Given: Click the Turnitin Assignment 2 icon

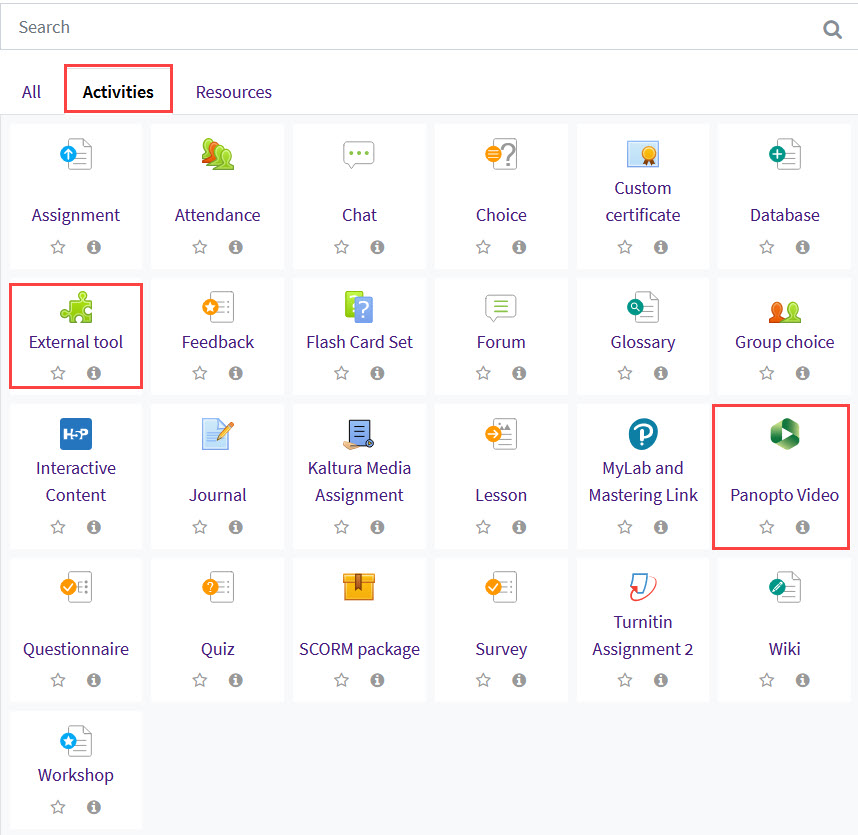Looking at the screenshot, I should pyautogui.click(x=643, y=587).
